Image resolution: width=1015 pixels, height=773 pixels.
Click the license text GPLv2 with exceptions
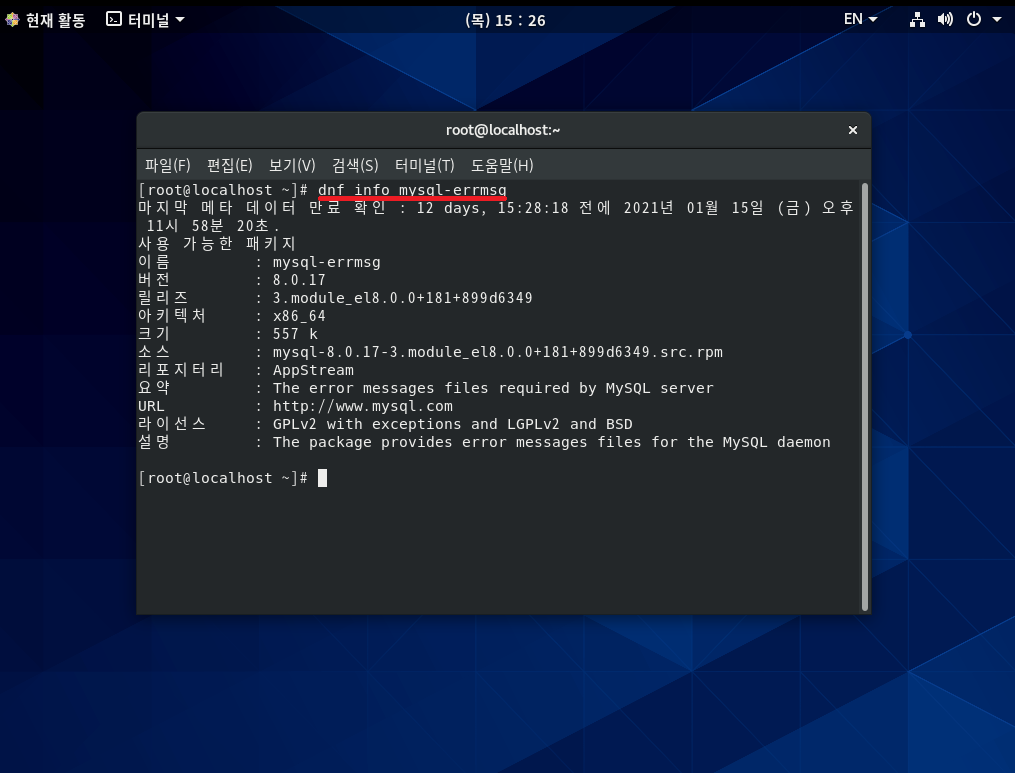(x=367, y=424)
